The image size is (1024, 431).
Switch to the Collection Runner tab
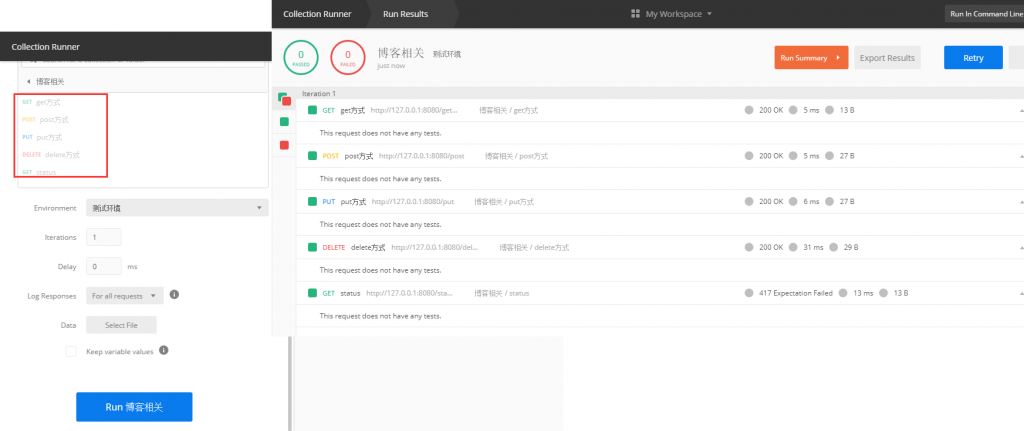tap(317, 14)
